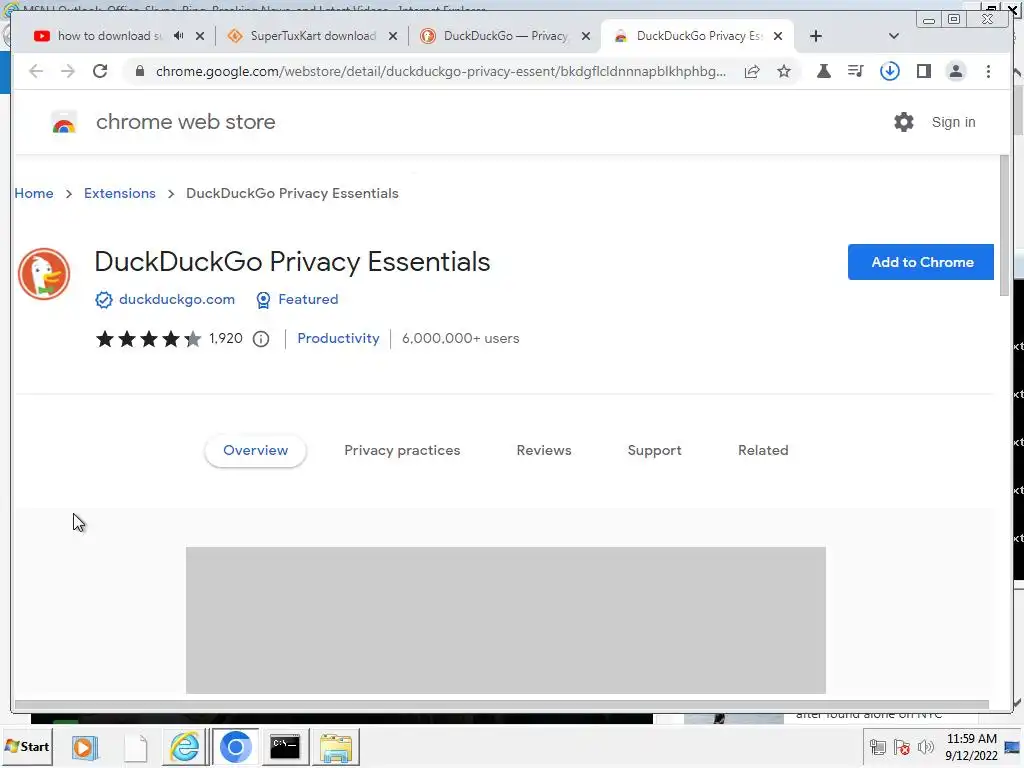This screenshot has width=1024, height=768.
Task: Bookmark this tab with star icon
Action: tap(784, 71)
